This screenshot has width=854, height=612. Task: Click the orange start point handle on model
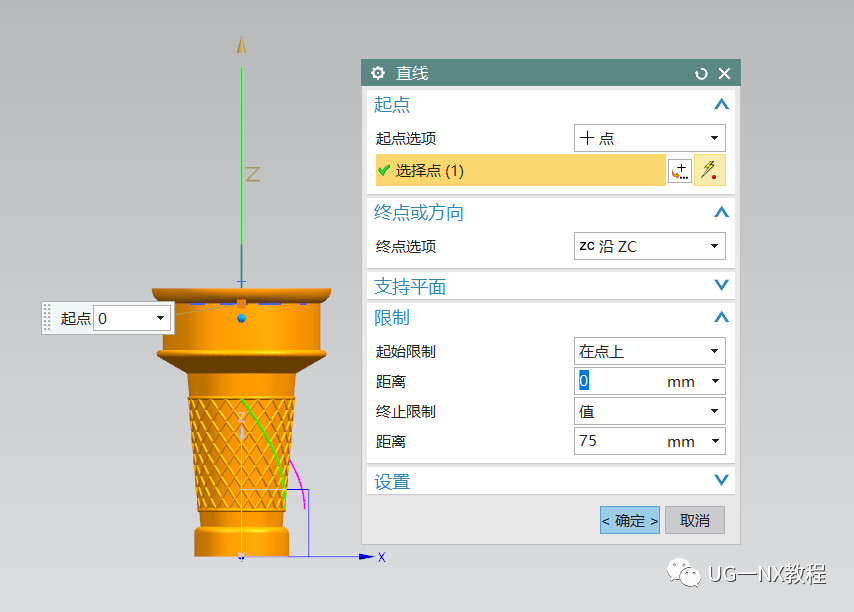(241, 303)
